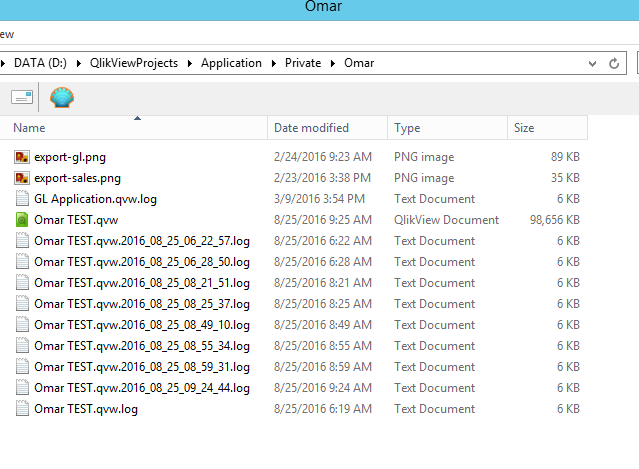Sort files by Type column
639x469 pixels.
point(447,128)
